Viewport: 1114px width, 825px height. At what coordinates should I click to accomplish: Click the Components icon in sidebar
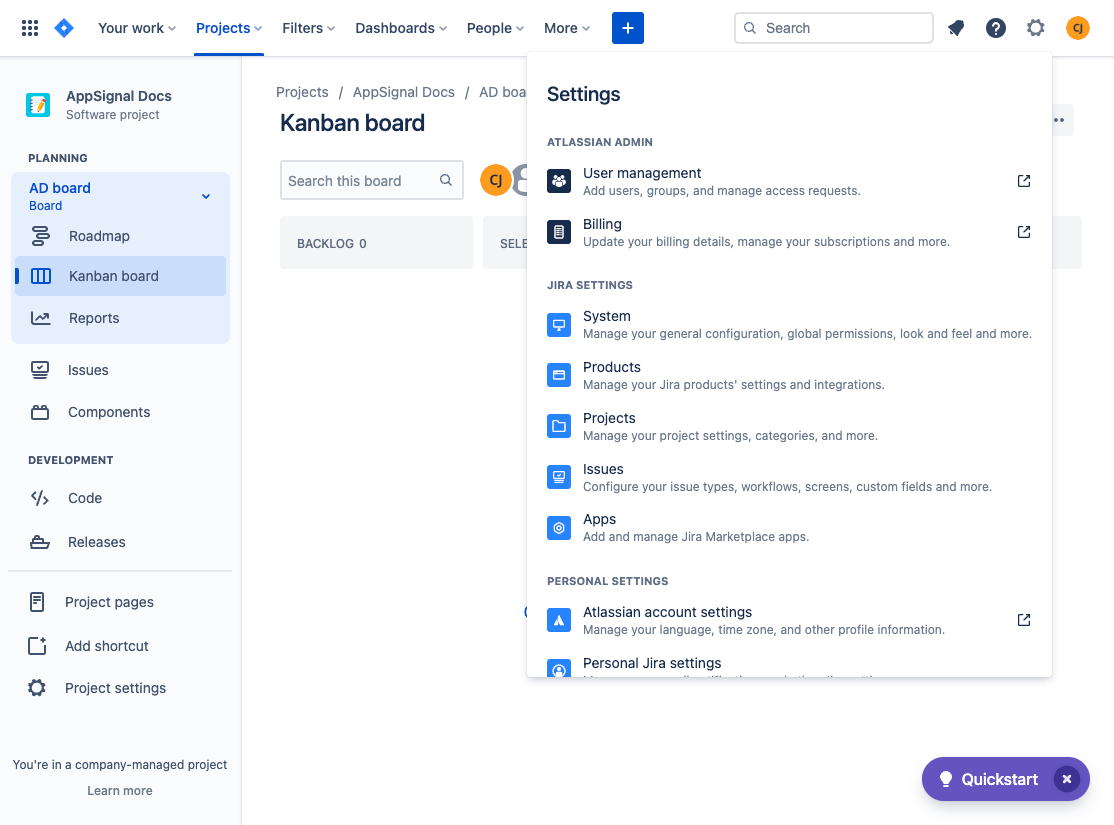point(40,412)
